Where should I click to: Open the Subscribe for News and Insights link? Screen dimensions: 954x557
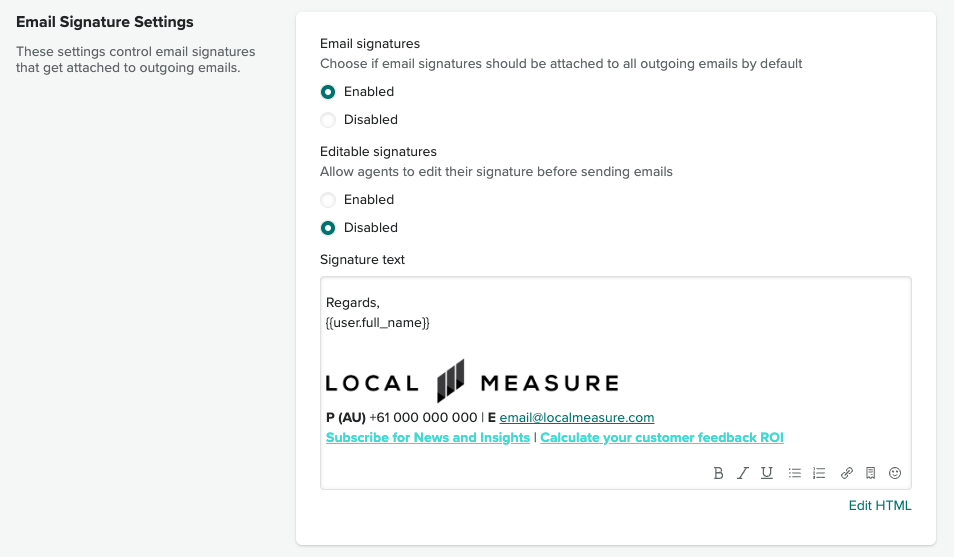click(x=428, y=438)
